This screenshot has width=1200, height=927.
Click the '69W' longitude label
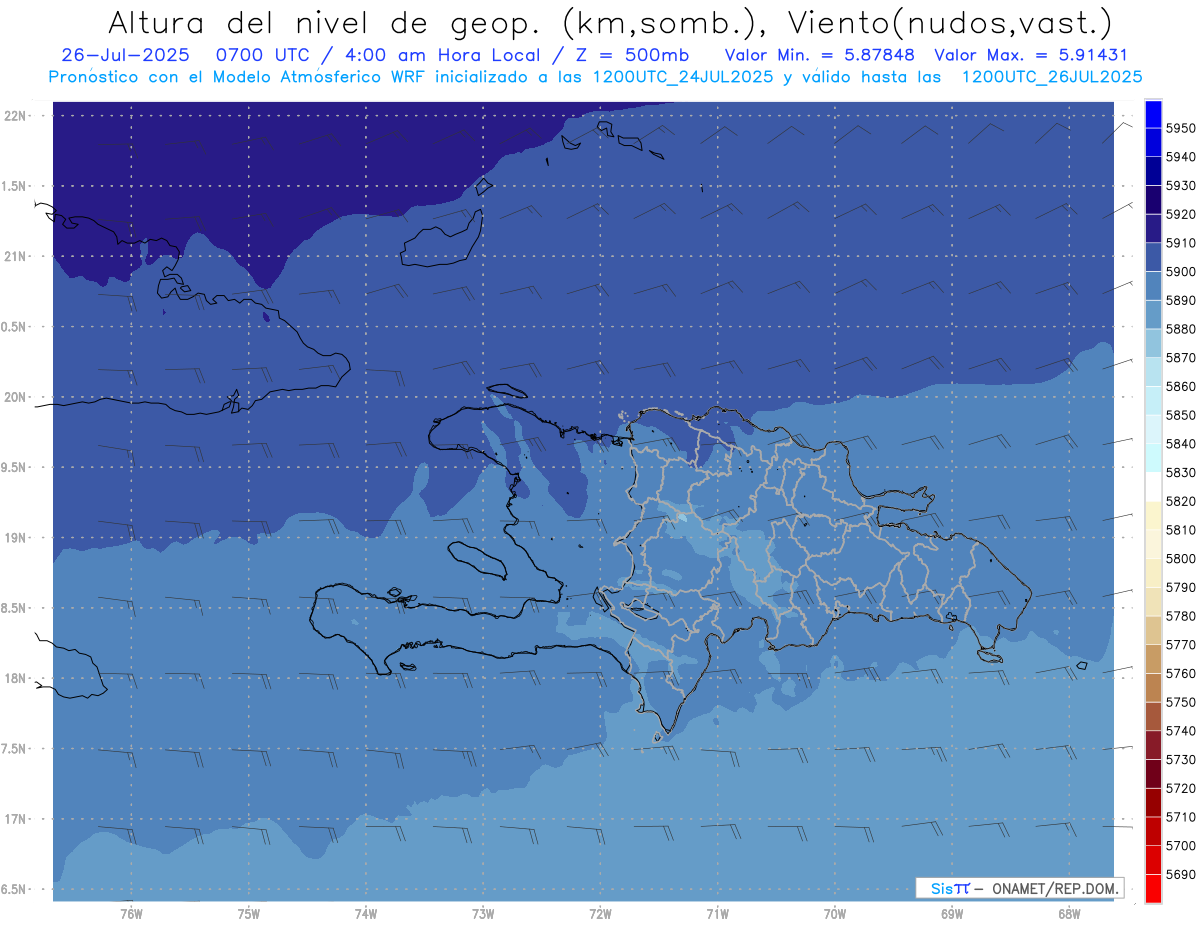coord(952,914)
